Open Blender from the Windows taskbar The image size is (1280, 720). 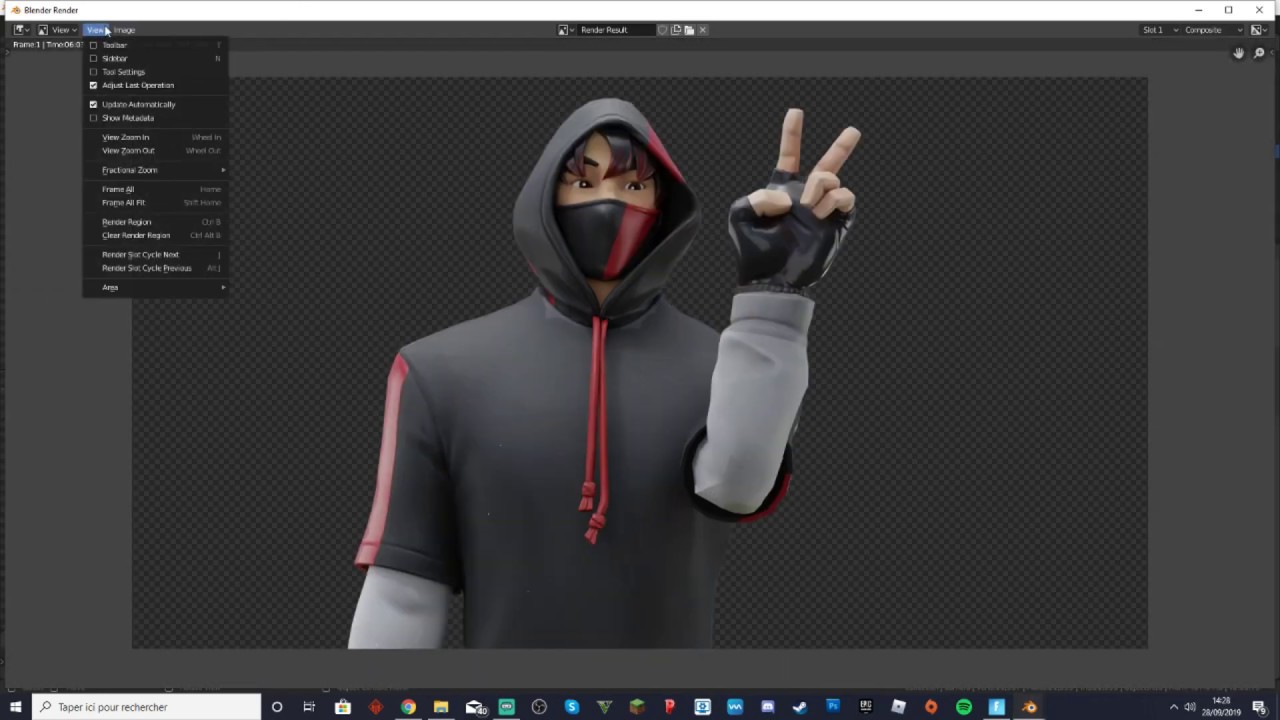tap(1029, 707)
